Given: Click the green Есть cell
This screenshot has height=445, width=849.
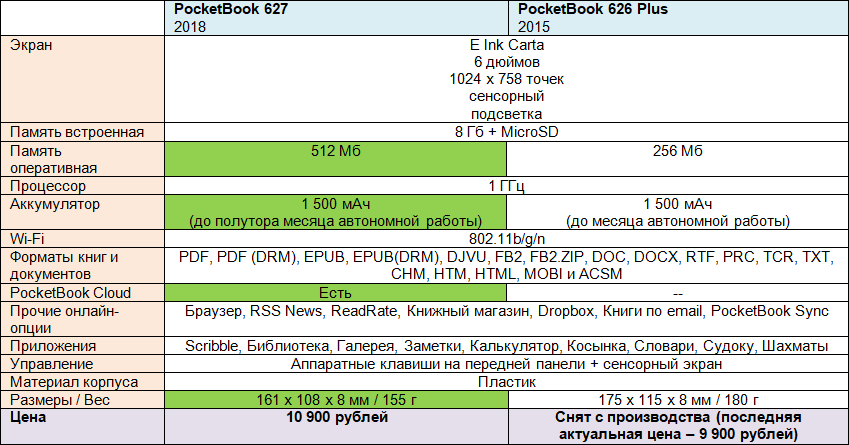Looking at the screenshot, I should pos(336,292).
